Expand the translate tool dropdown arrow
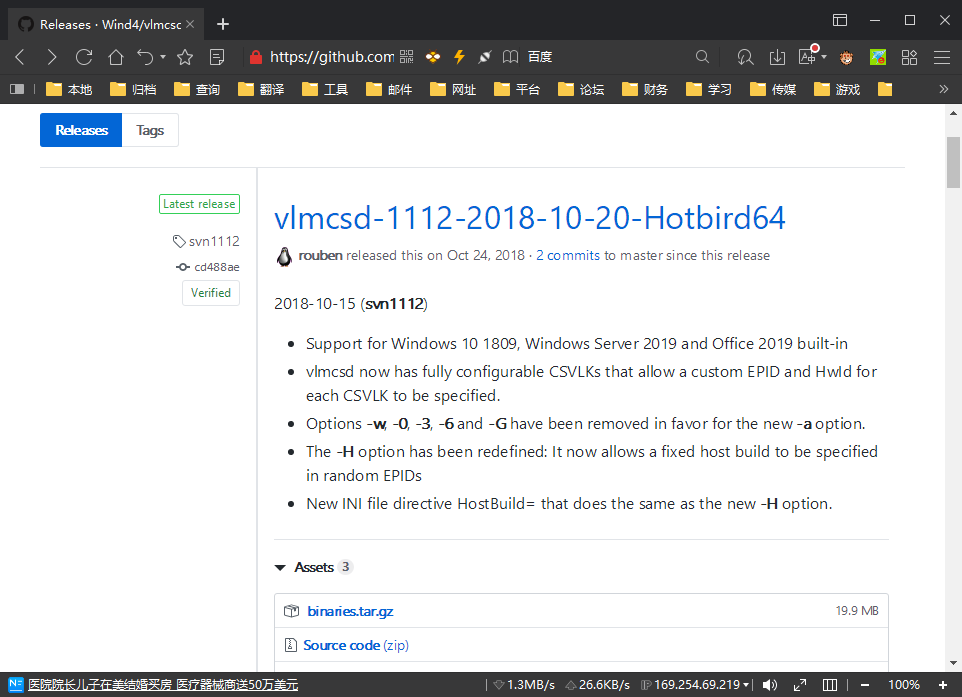The image size is (962, 697). (x=824, y=57)
